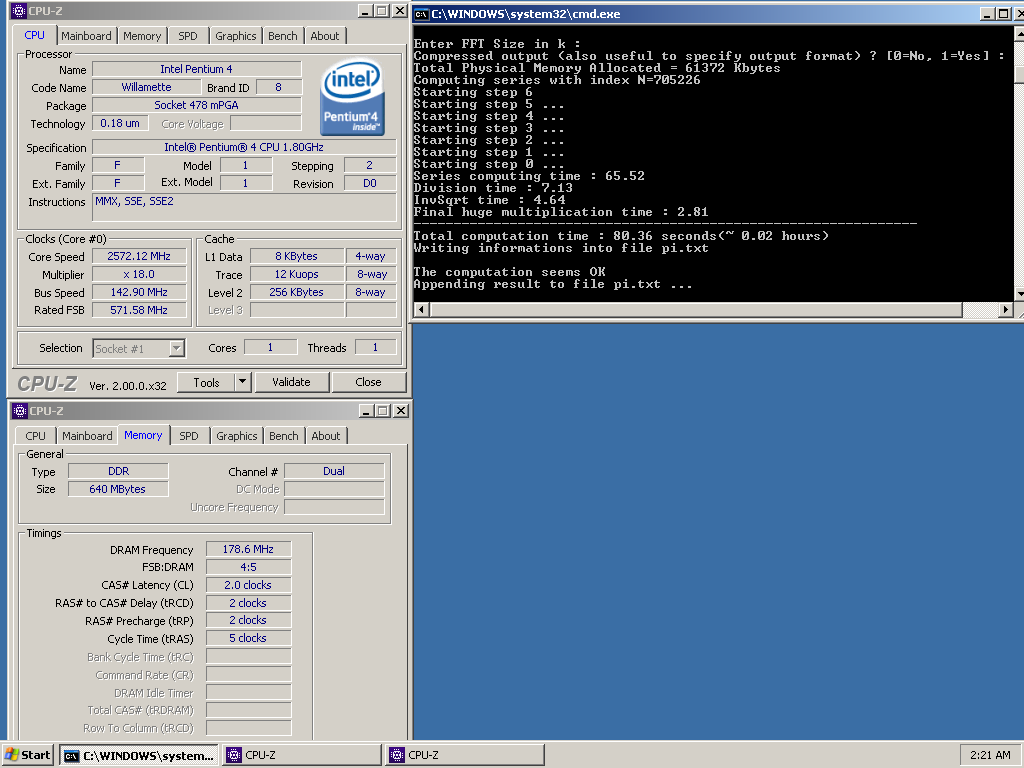
Task: Click the Code Name field Willamette
Action: coord(146,87)
